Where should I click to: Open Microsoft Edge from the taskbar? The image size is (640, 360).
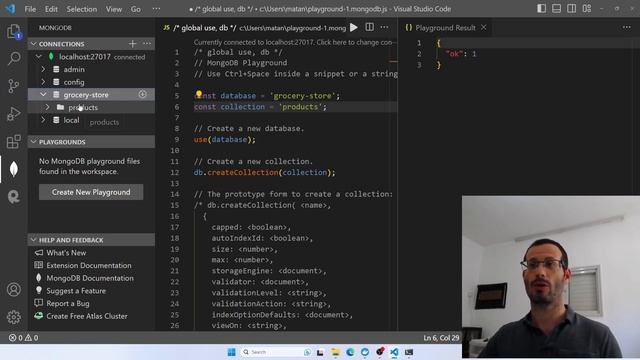(350, 352)
